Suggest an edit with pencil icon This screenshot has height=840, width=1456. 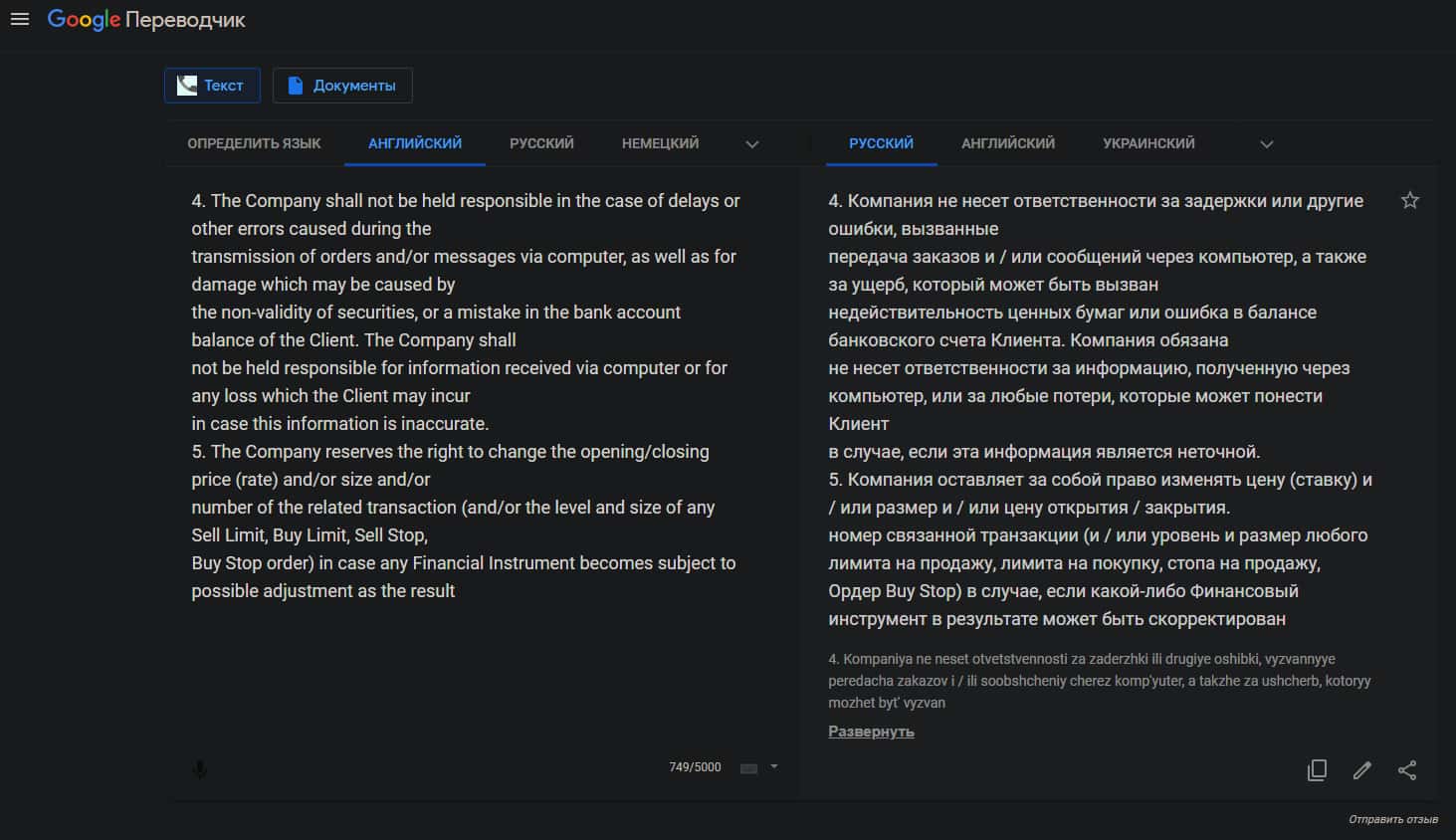[1362, 769]
